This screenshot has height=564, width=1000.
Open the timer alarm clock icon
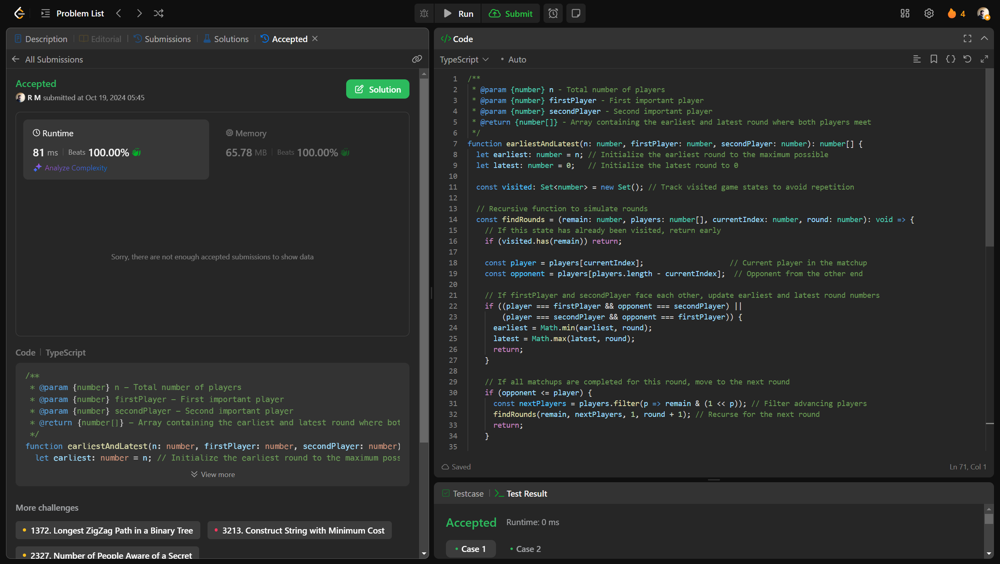point(553,13)
